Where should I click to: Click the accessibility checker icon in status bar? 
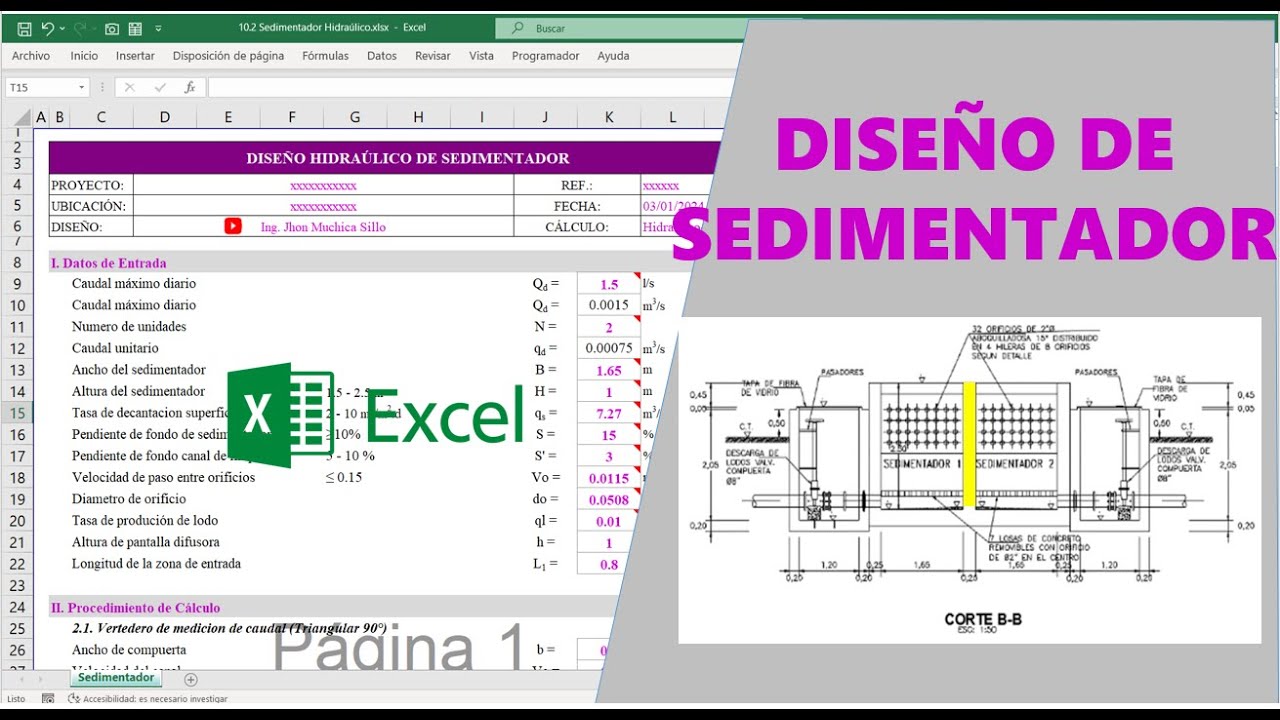[x=74, y=699]
